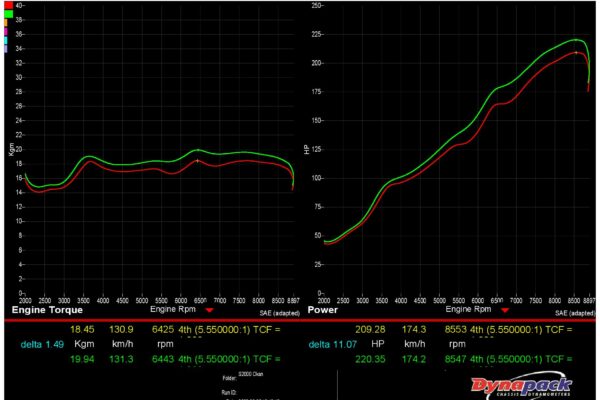Select the orange run color swatch
Image resolution: width=600 pixels, height=400 pixels.
coord(6,23)
